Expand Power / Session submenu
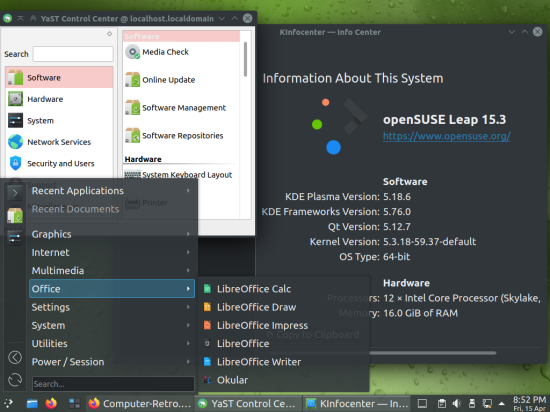 [x=112, y=362]
